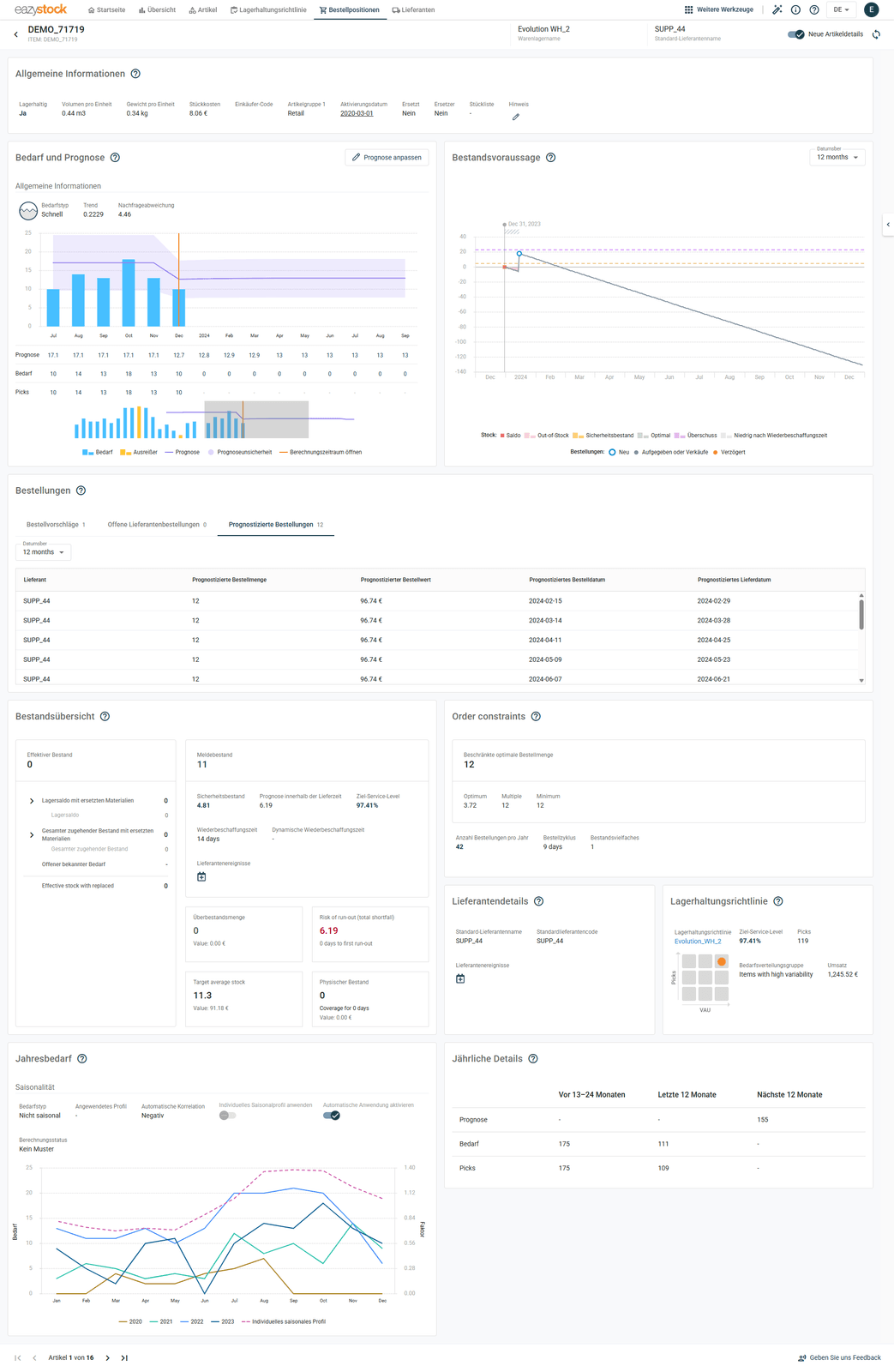Enable Individuelles Saisonalprofil anwenden toggle
This screenshot has height=1372, width=894.
227,1116
